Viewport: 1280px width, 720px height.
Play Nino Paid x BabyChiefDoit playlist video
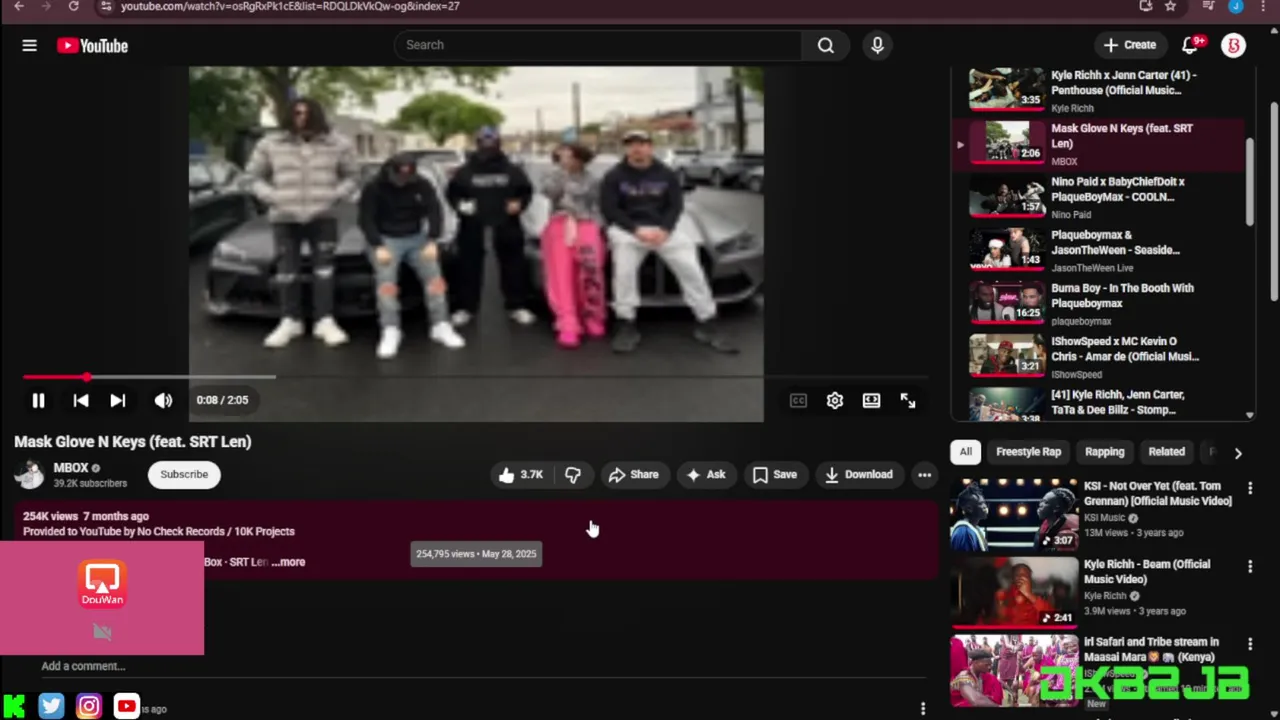point(1097,196)
